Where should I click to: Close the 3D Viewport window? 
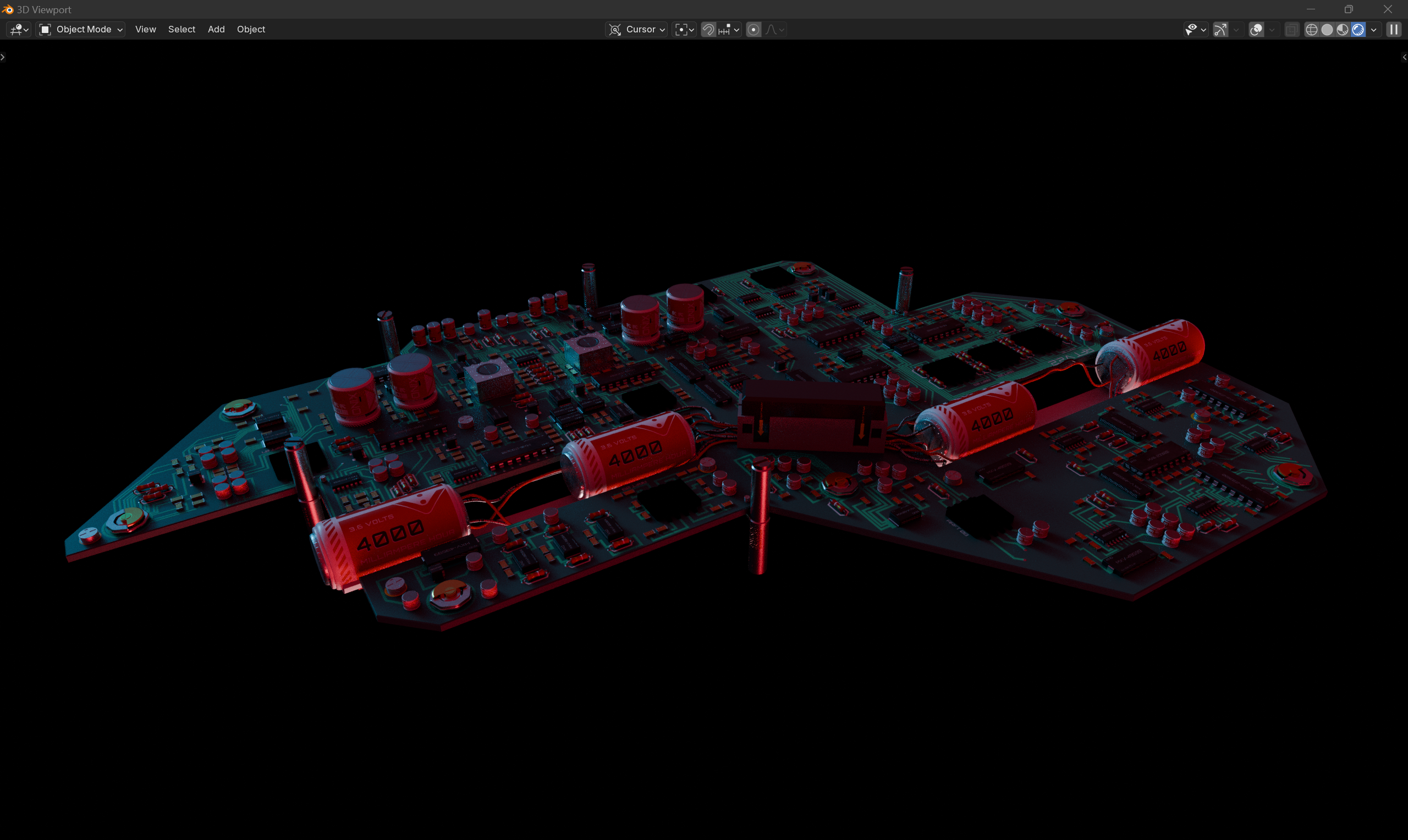pos(1388,9)
